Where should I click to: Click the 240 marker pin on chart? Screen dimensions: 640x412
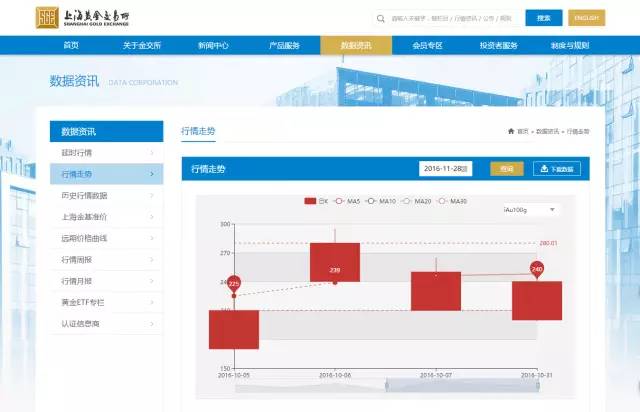[x=537, y=269]
